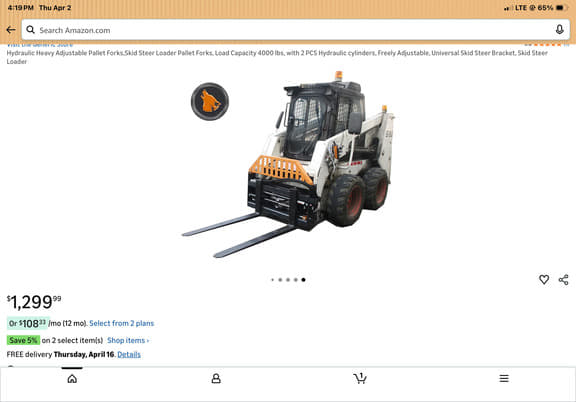The height and width of the screenshot is (402, 576).
Task: Tap 'Or $108.33 /mo (12 mo)' text
Action: [47, 323]
